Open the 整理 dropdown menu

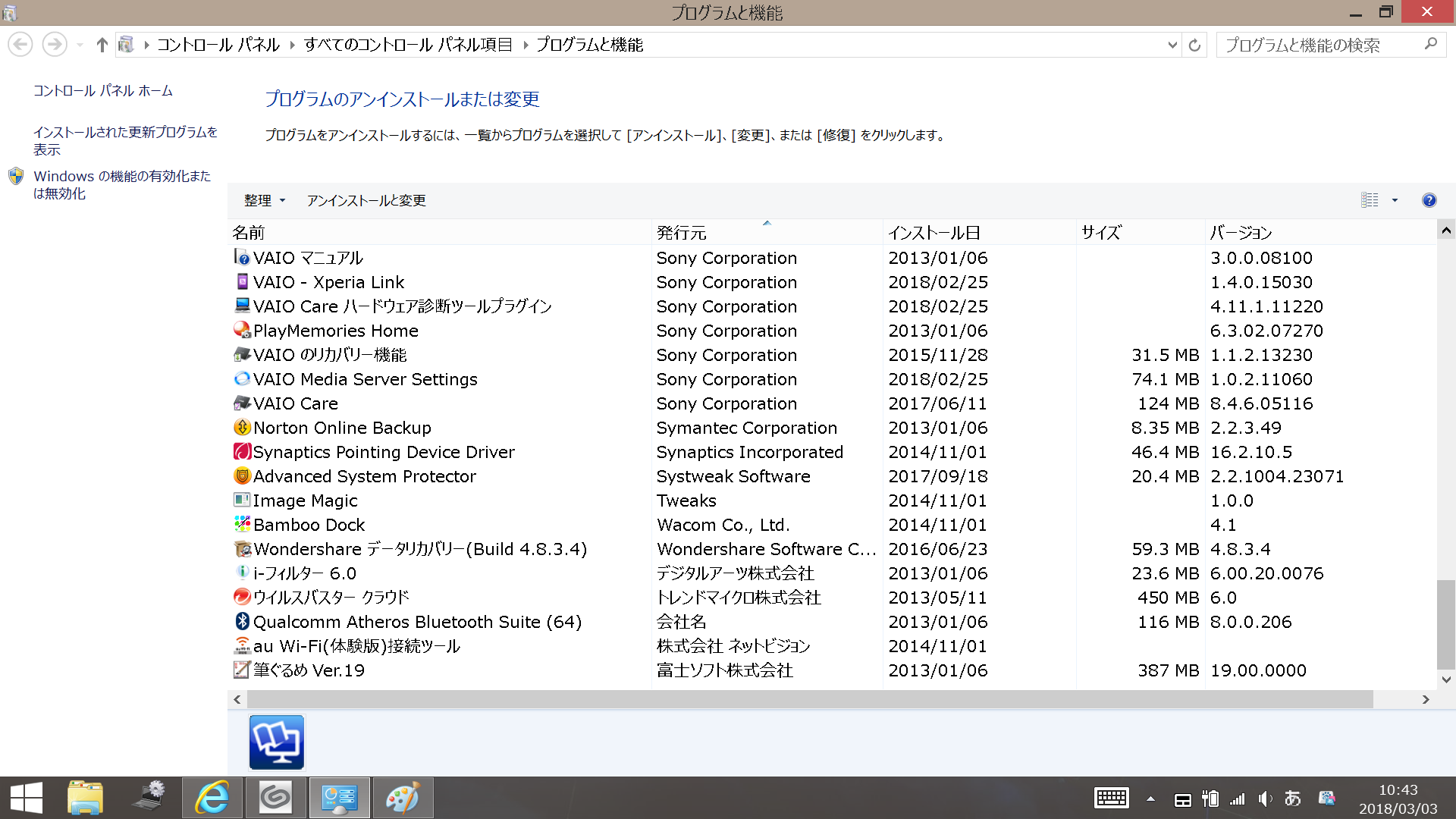[x=264, y=200]
